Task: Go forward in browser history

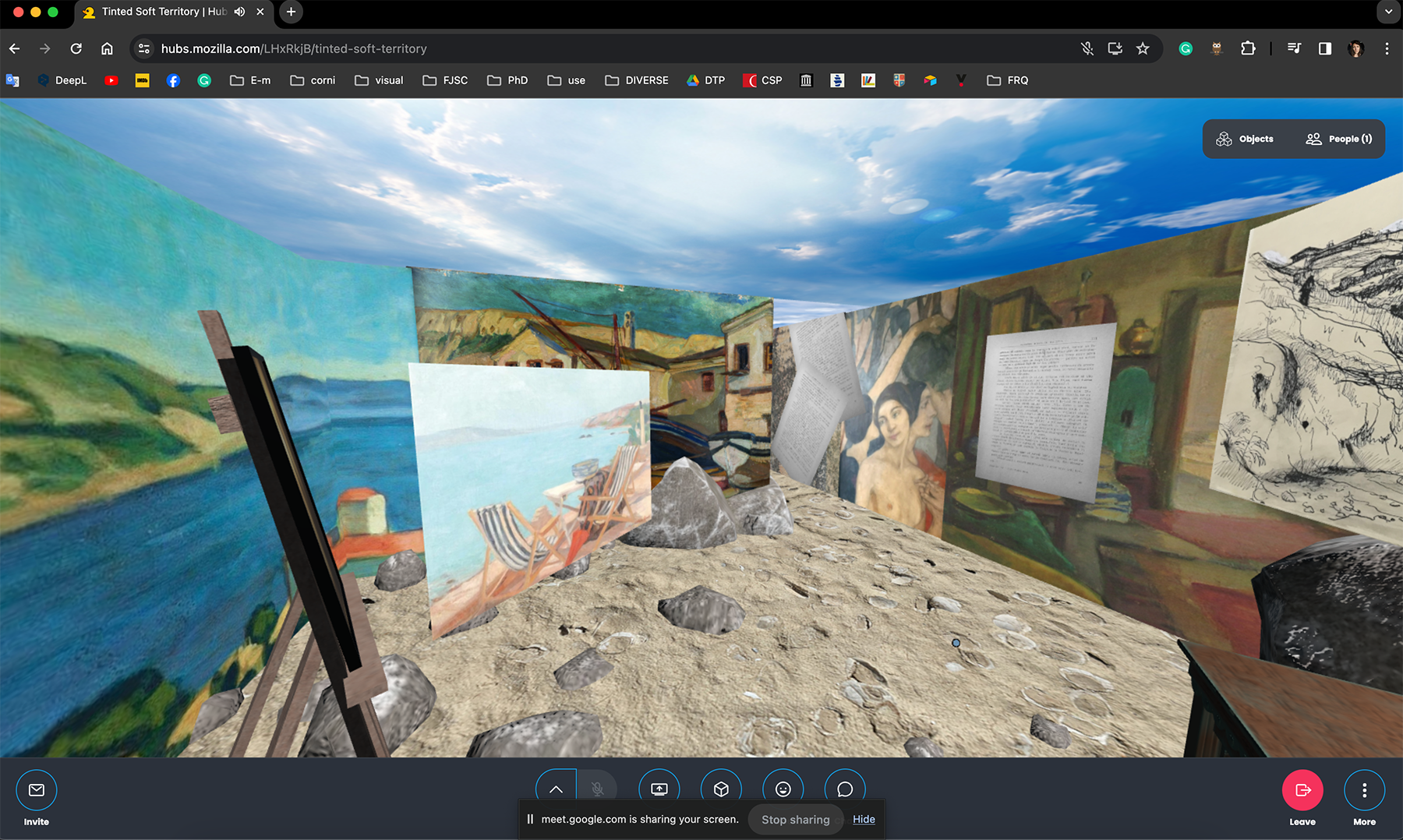Action: [x=45, y=48]
